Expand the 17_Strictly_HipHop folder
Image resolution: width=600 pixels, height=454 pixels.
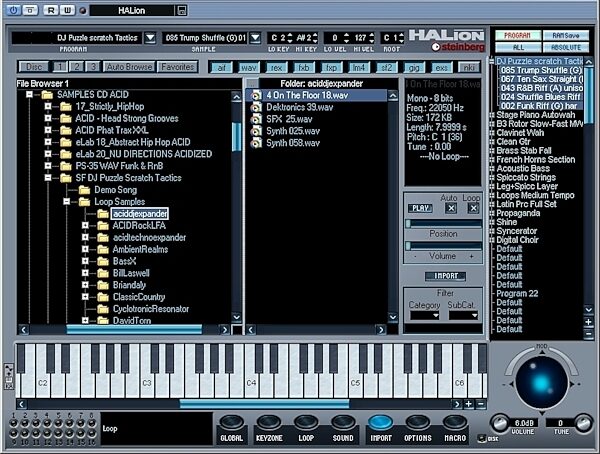point(48,106)
